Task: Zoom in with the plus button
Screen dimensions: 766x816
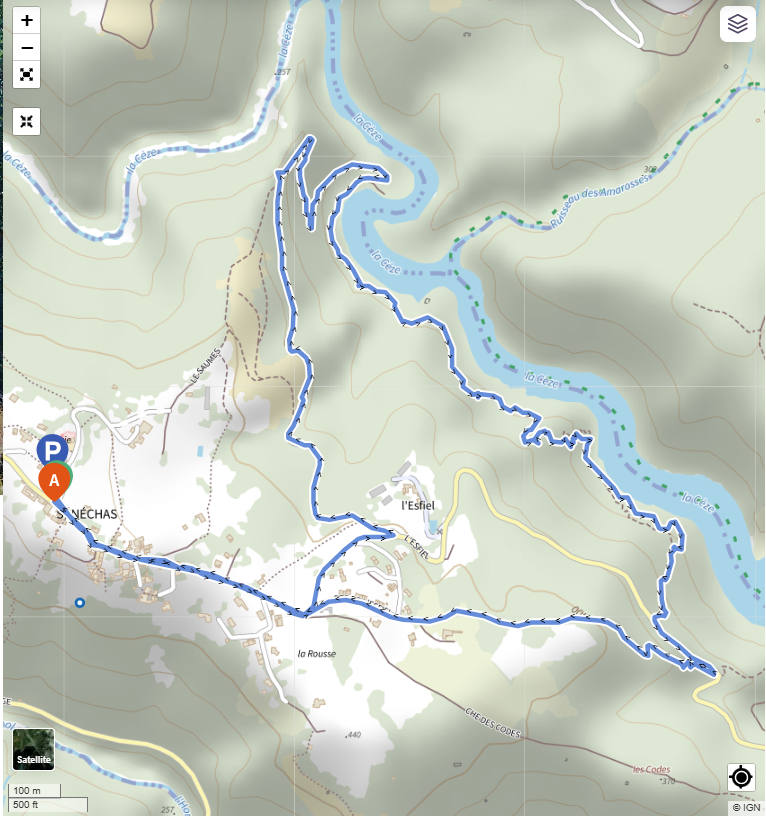Action: (x=27, y=20)
